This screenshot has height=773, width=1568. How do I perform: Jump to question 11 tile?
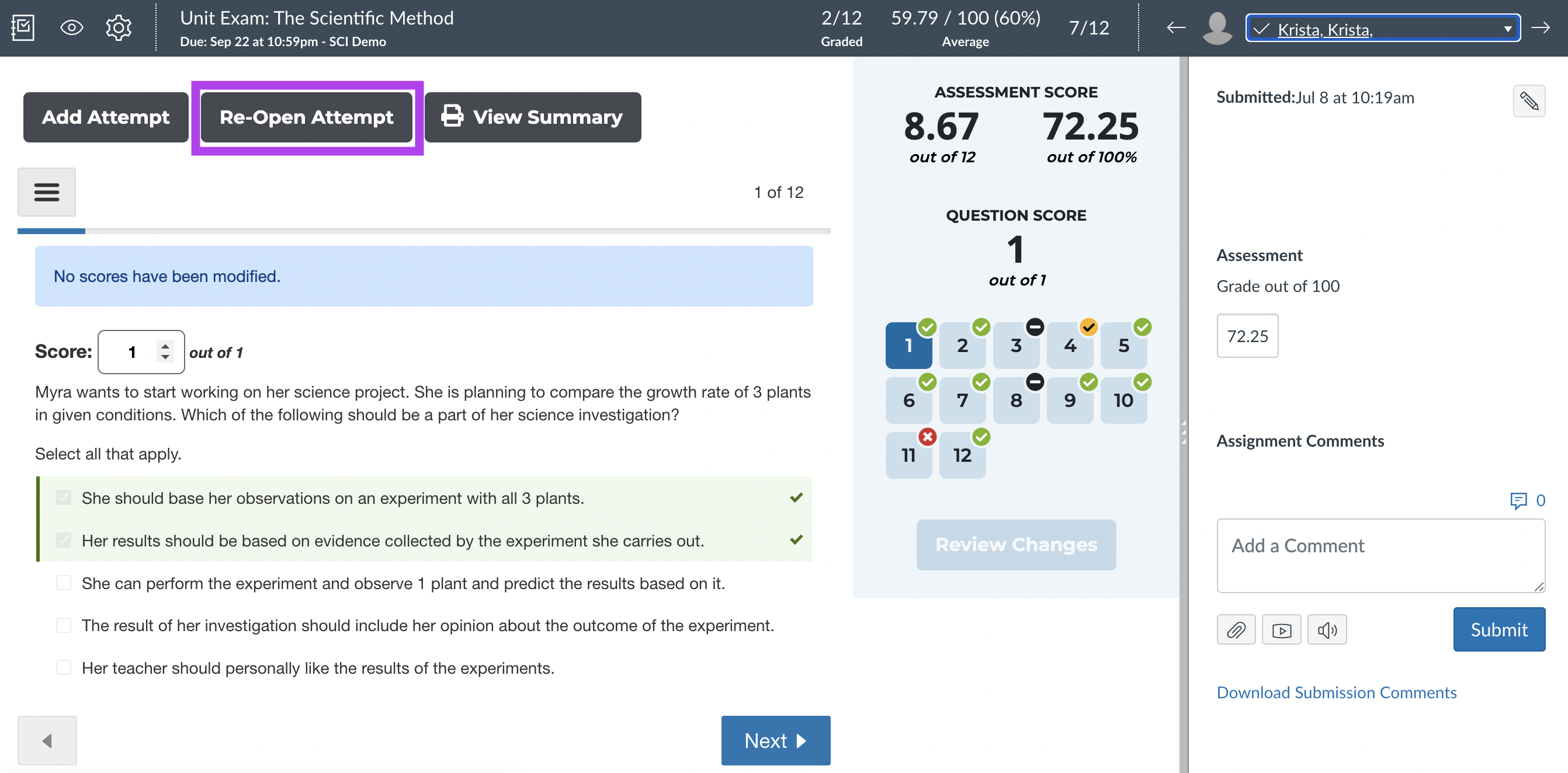[908, 455]
